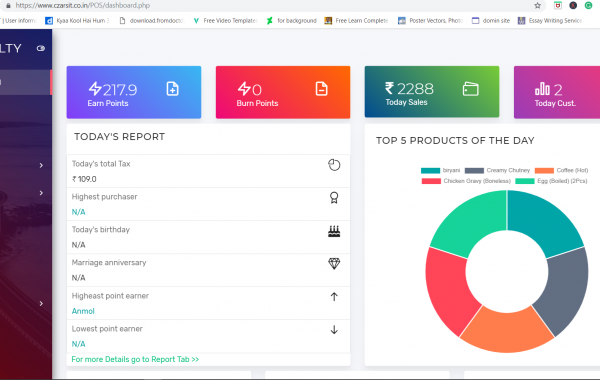Toggle biryani legend item in the chart
Image resolution: width=600 pixels, height=380 pixels.
click(440, 170)
